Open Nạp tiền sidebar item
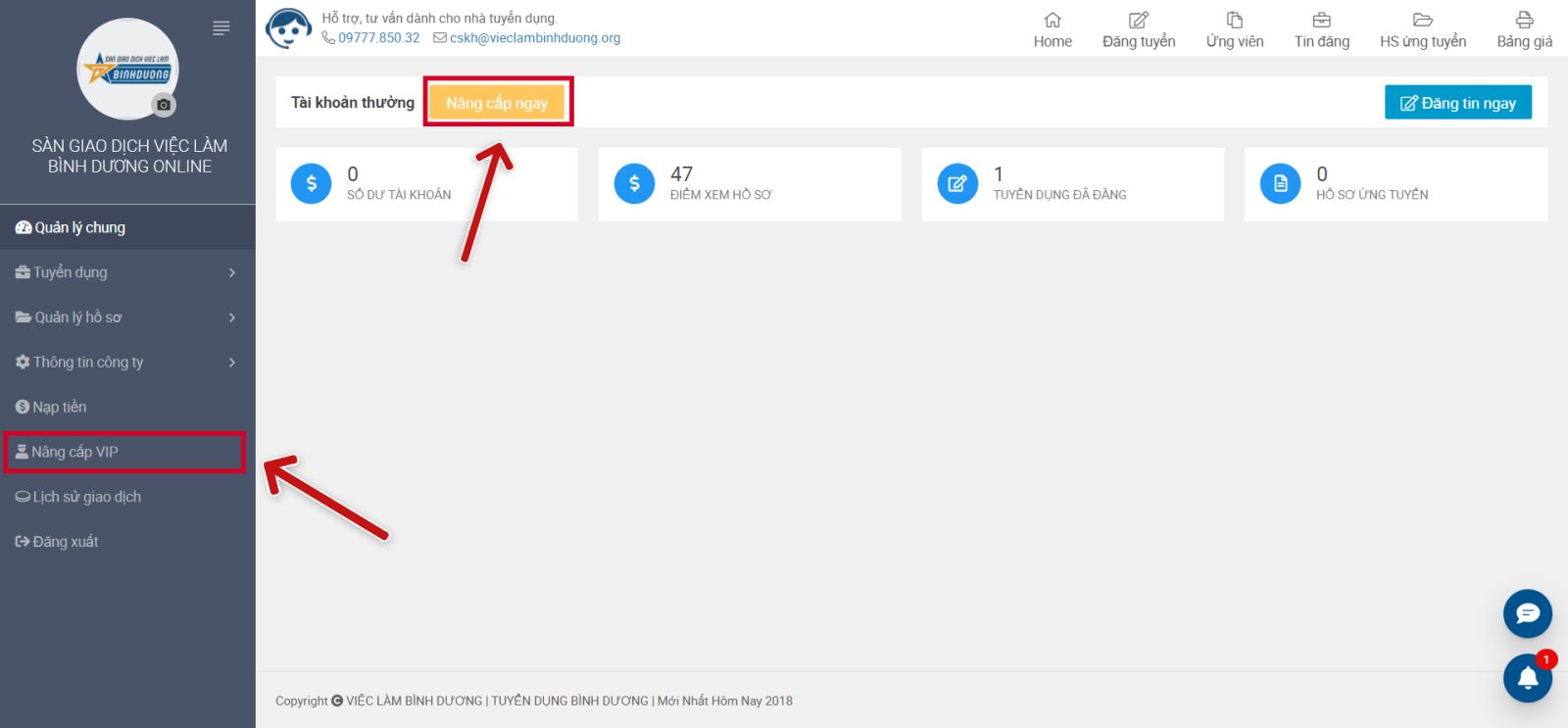The image size is (1568, 728). pyautogui.click(x=59, y=408)
